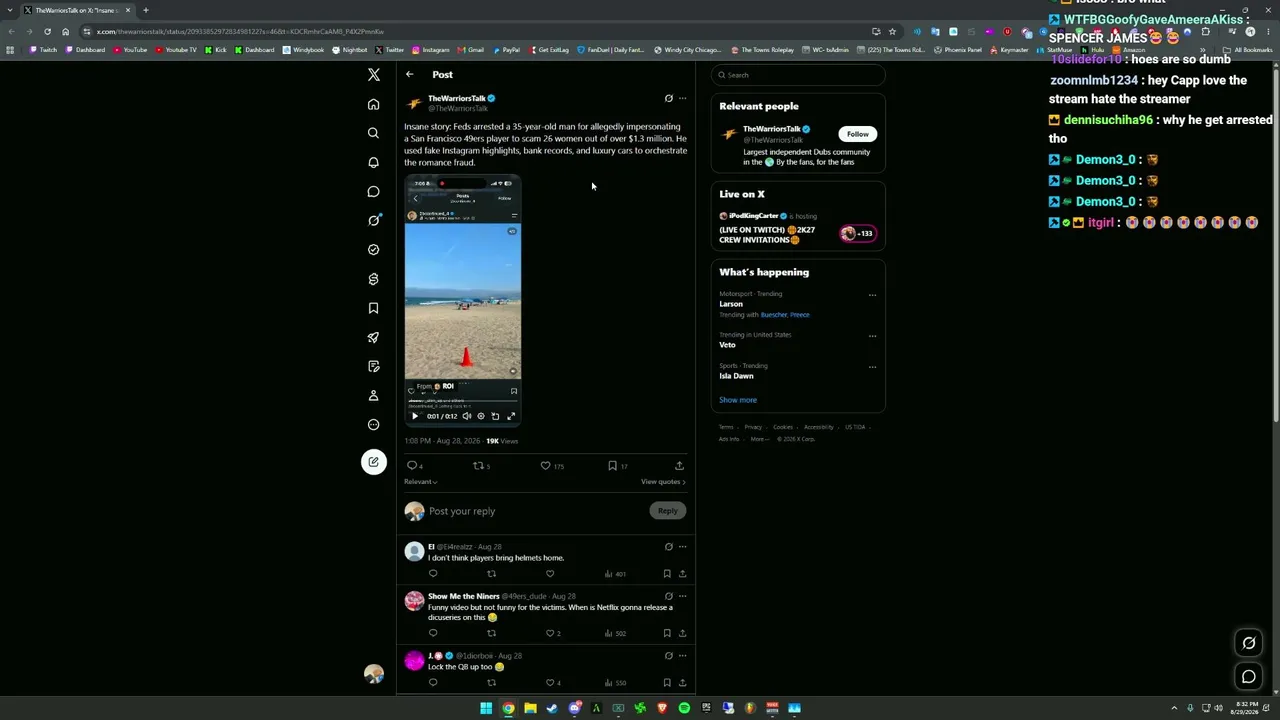Open Twitch bookmark in bookmarks bar

[x=43, y=50]
